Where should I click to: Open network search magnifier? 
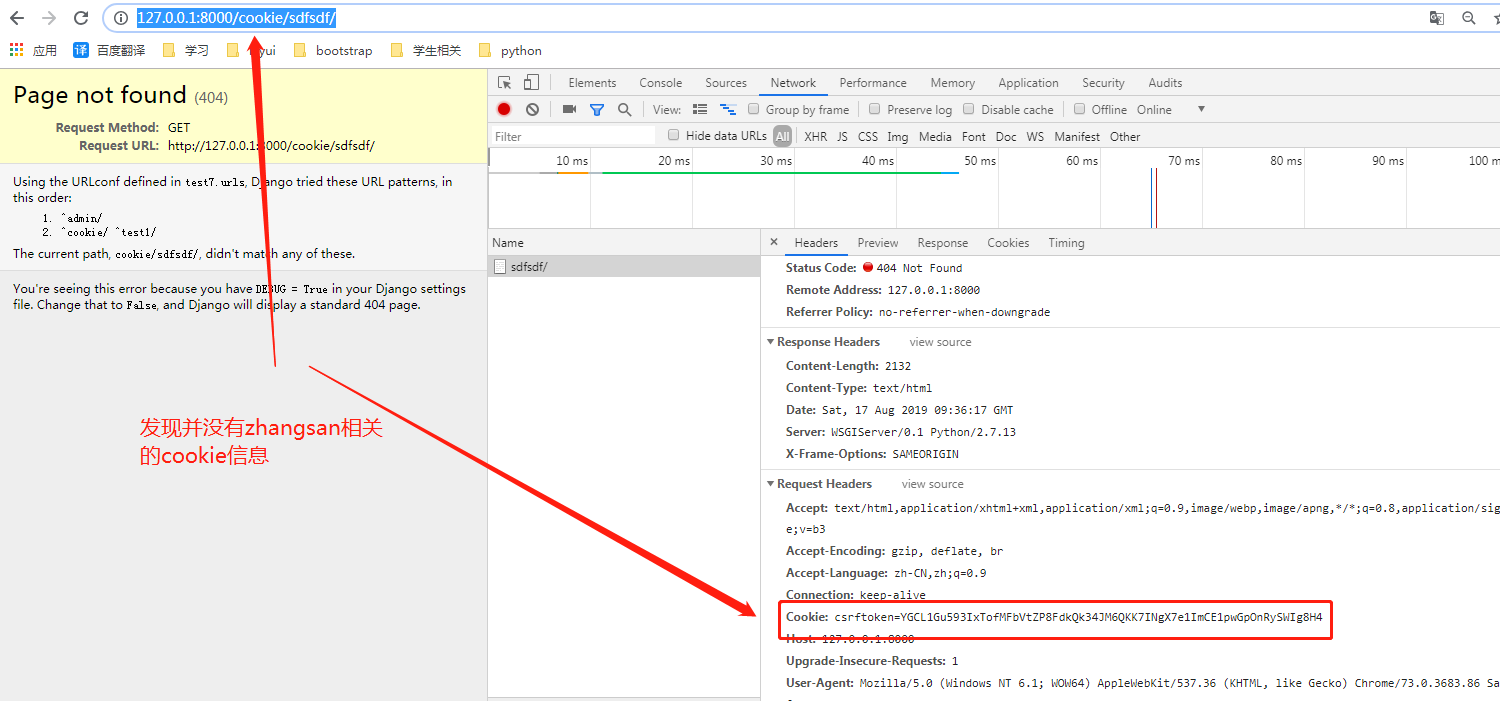click(x=625, y=109)
